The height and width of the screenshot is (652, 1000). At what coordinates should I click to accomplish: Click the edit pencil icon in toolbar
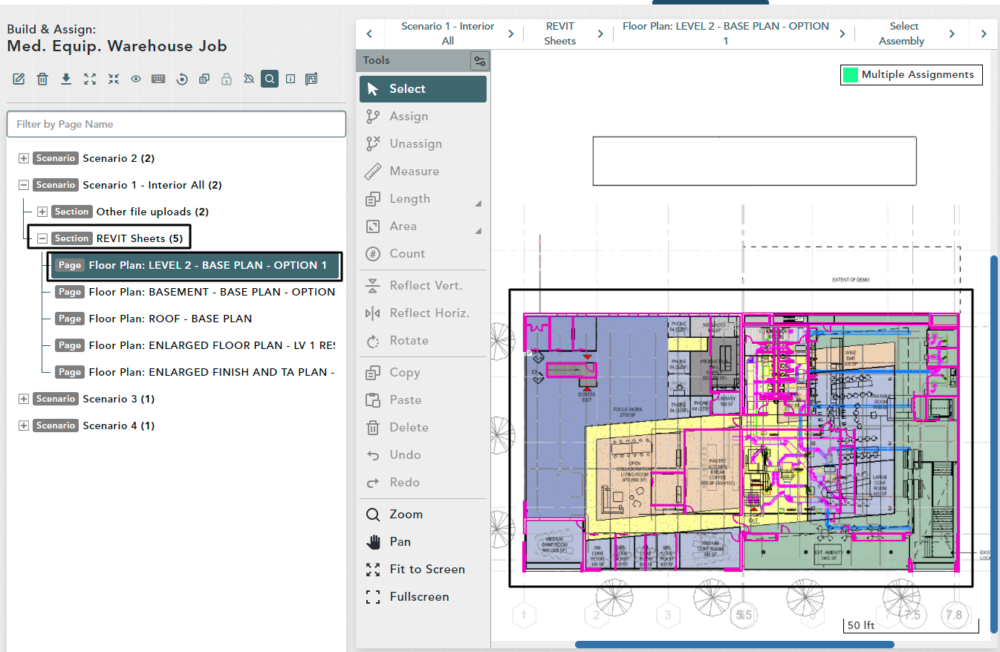(19, 79)
